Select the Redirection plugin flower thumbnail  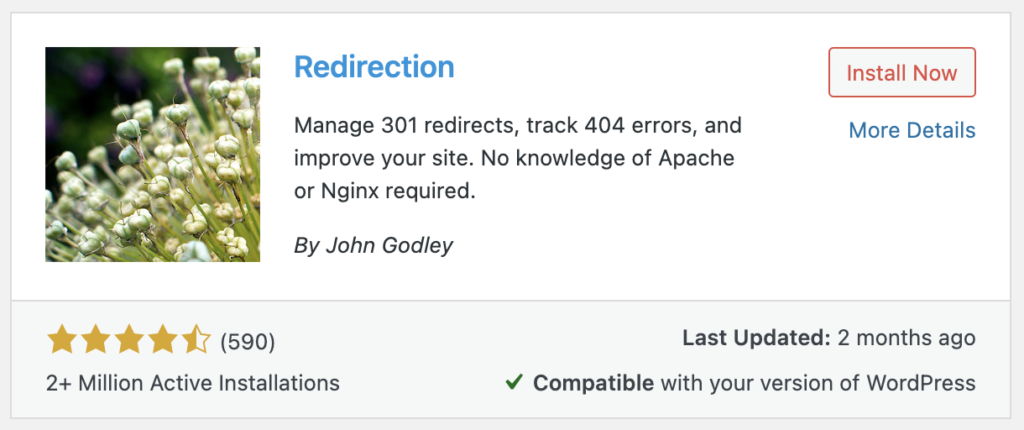click(x=153, y=154)
